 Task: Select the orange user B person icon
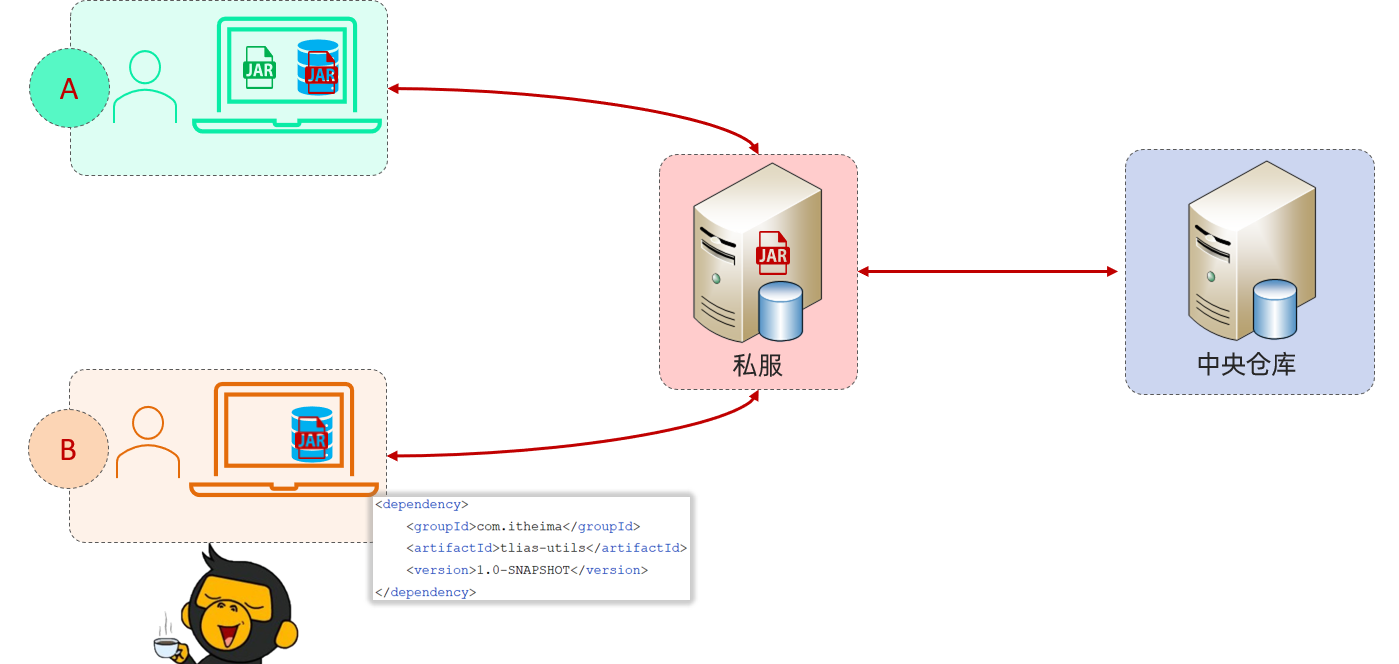(x=147, y=442)
